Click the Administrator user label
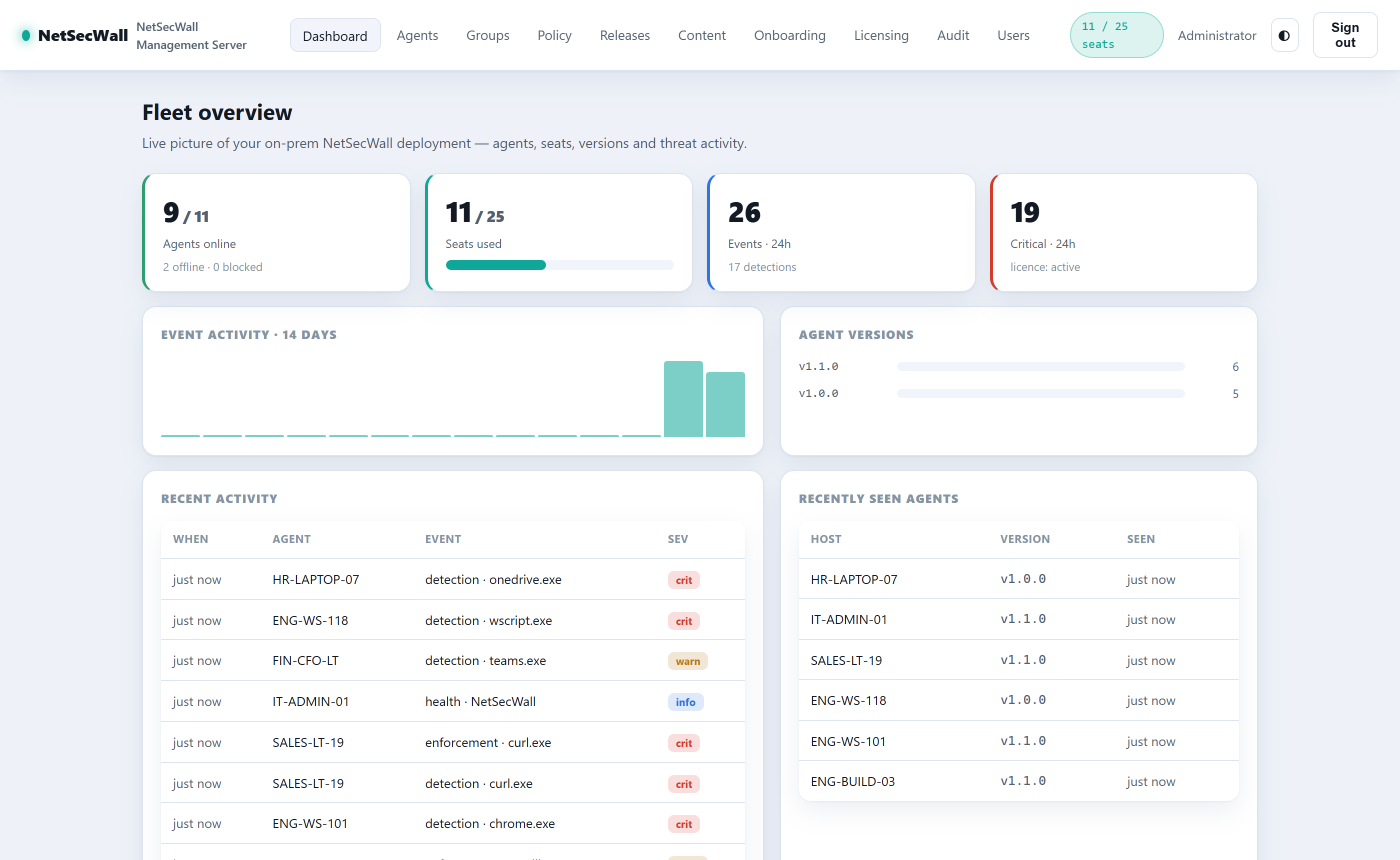This screenshot has height=860, width=1400. click(x=1217, y=35)
